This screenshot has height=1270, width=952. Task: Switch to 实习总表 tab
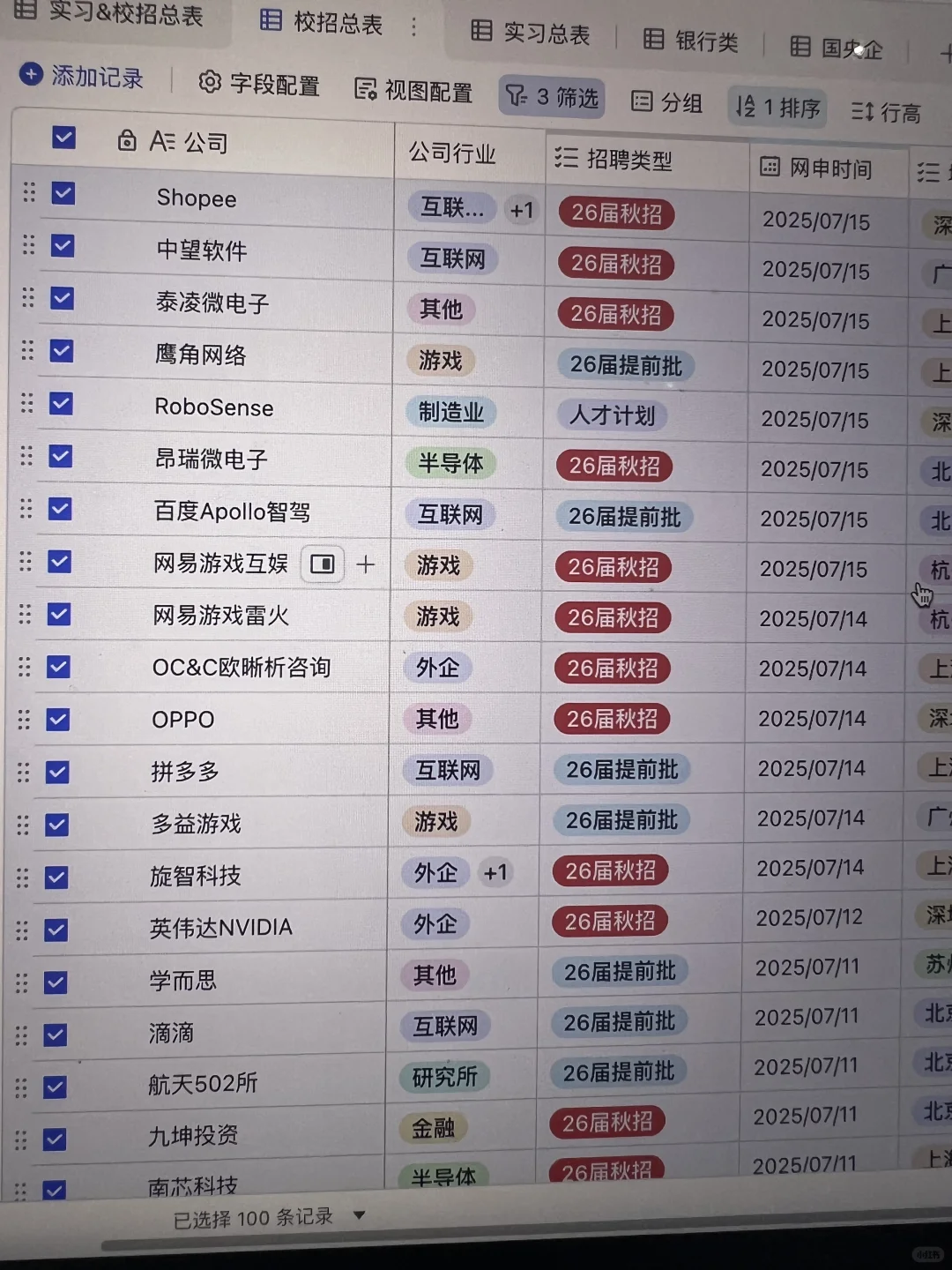coord(530,33)
